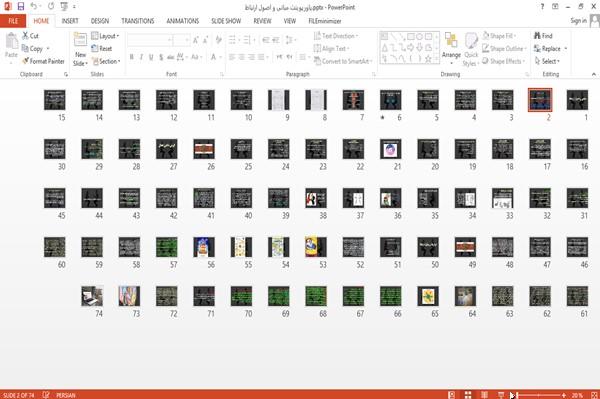
Task: Click the Redo icon in quick access toolbar
Action: click(51, 7)
